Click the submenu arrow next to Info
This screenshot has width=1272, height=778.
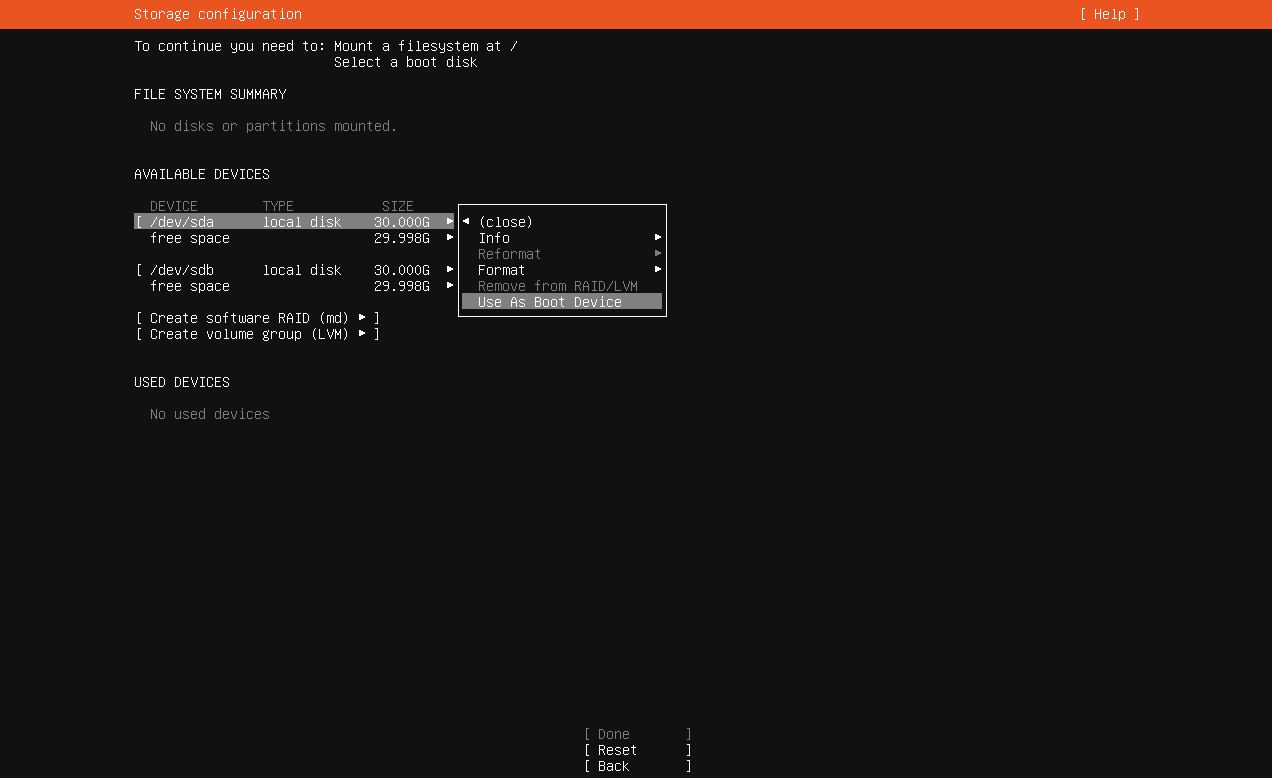[658, 238]
